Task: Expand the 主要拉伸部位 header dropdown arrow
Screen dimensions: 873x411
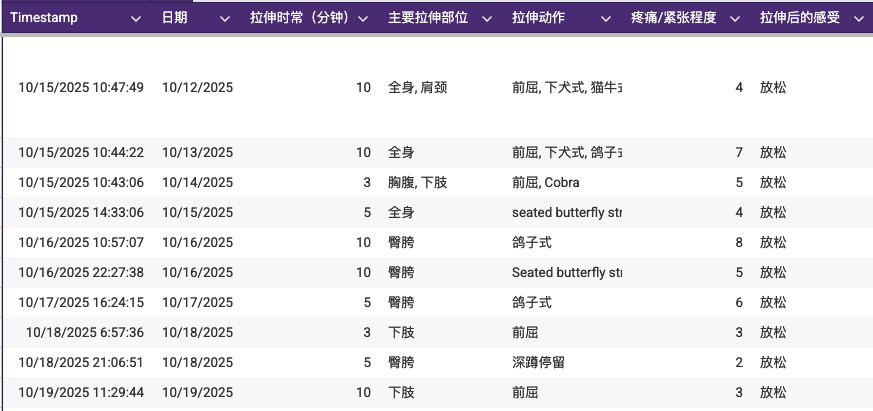Action: (487, 18)
